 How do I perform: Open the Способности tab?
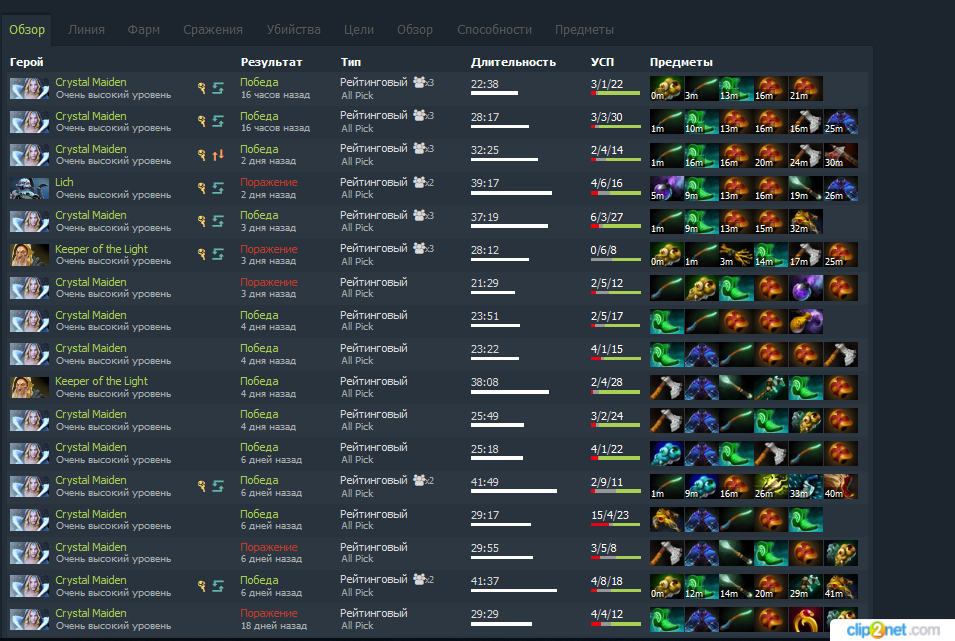[x=494, y=30]
